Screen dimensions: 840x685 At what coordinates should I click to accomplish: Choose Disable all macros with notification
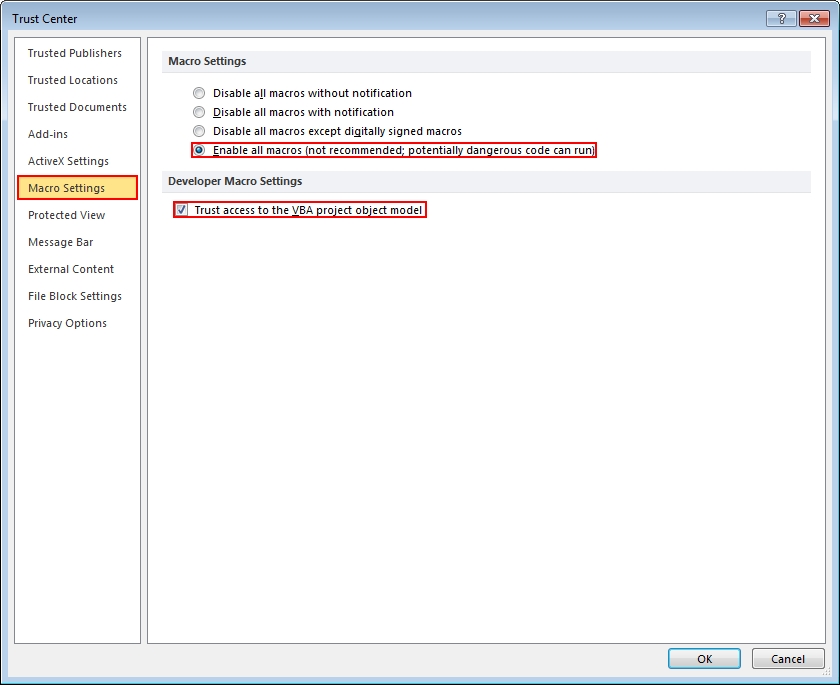[199, 112]
